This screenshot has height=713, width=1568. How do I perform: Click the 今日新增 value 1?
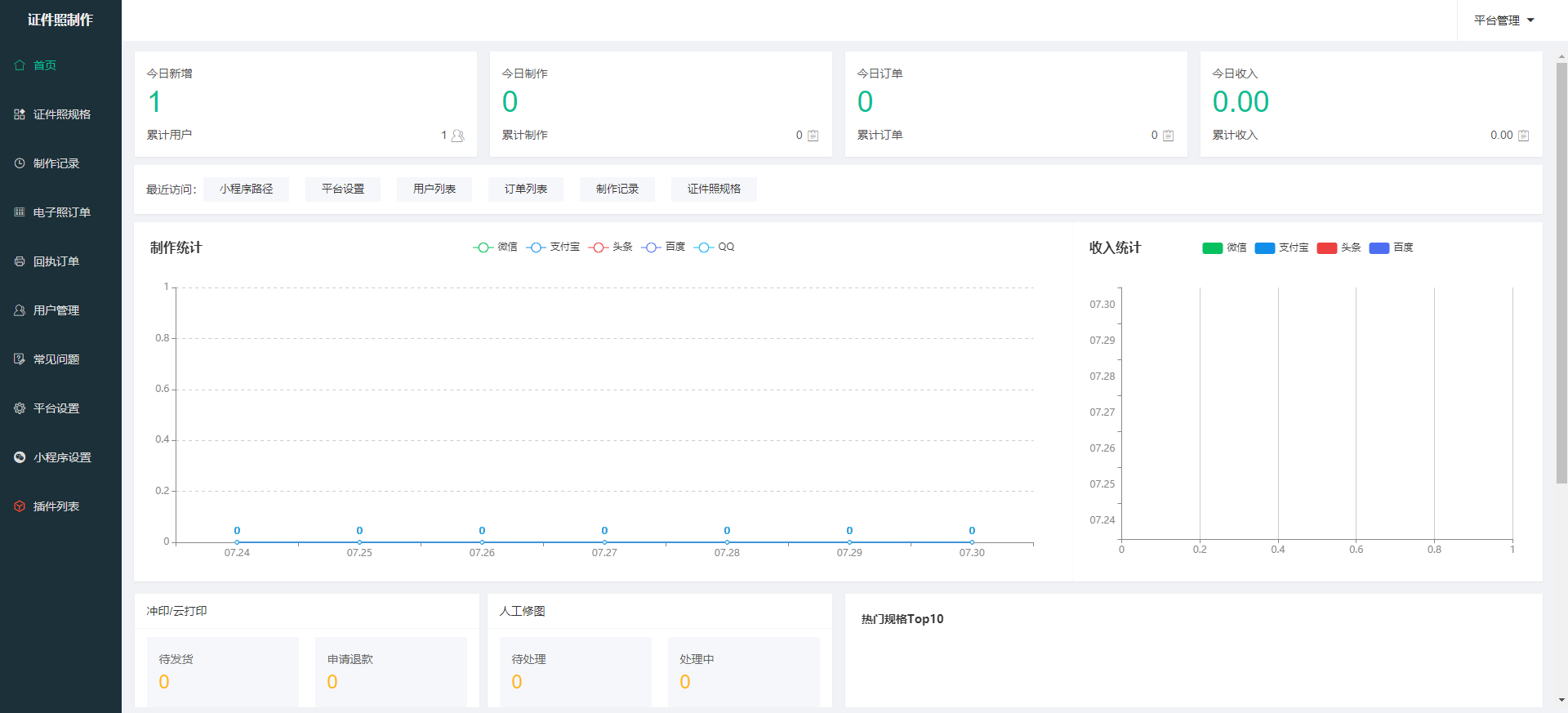coord(154,102)
